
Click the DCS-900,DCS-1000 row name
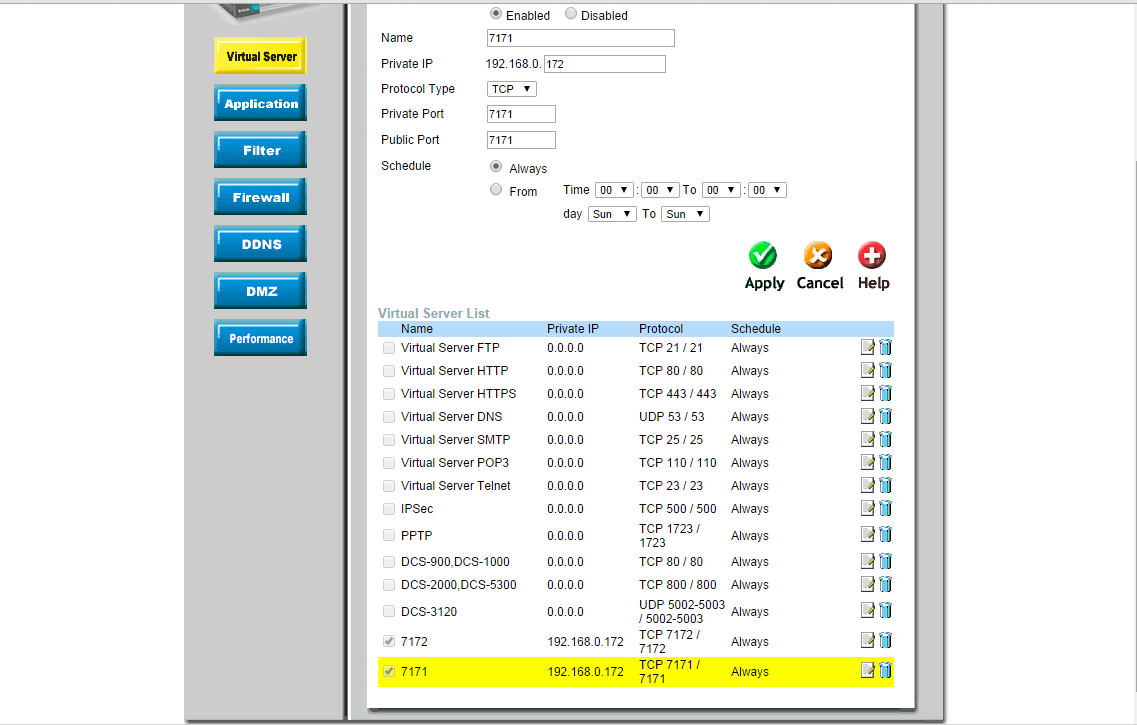pos(455,562)
